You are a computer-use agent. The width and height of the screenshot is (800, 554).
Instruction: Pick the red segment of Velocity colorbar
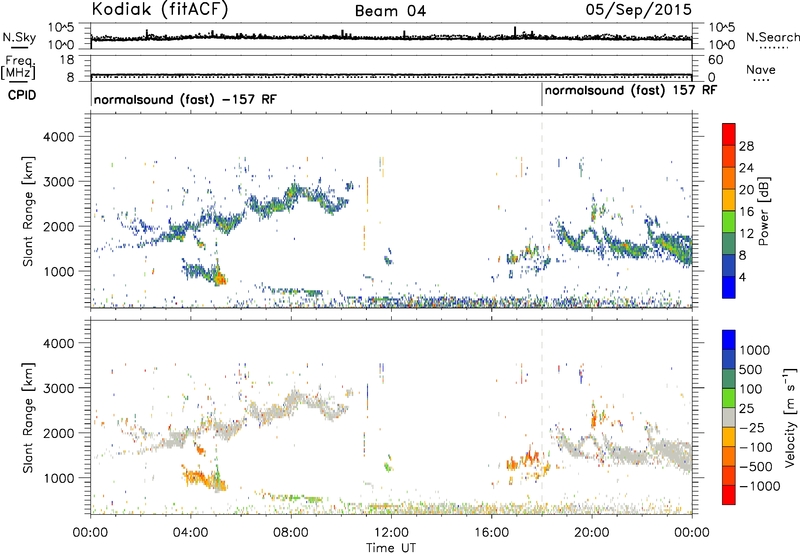[x=729, y=495]
